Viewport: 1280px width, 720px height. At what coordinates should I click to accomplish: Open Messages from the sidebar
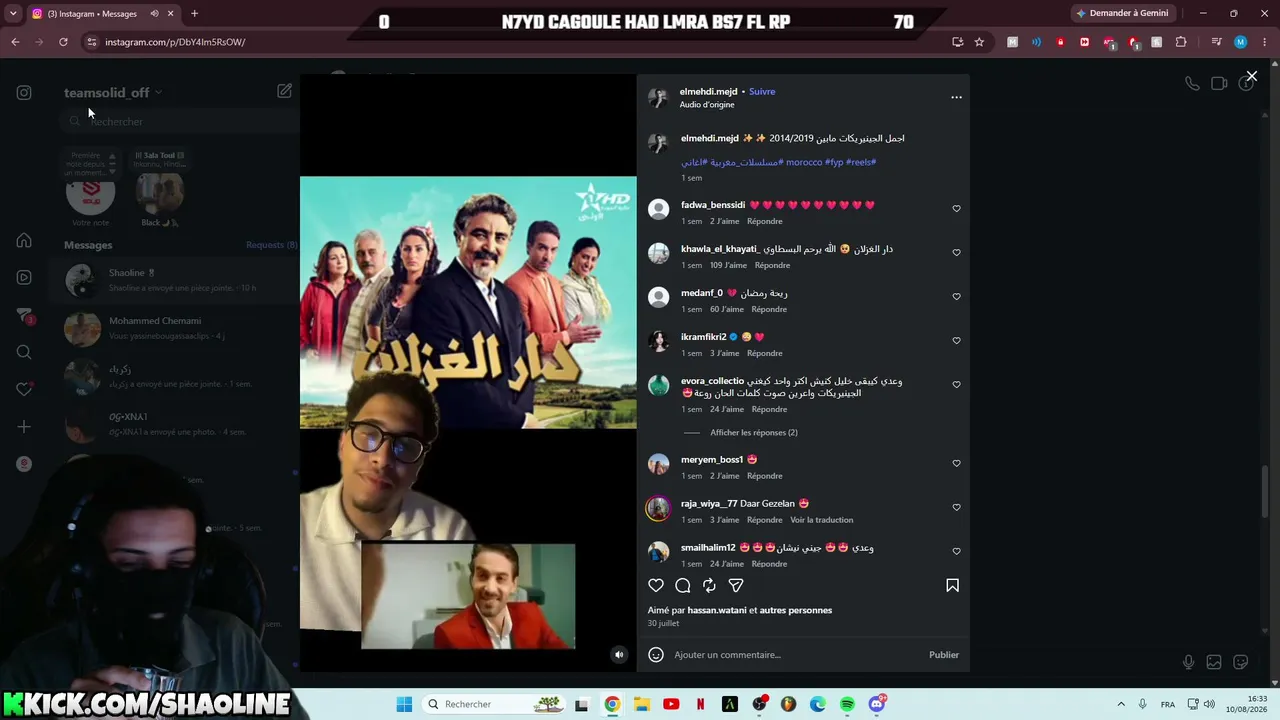pos(24,315)
